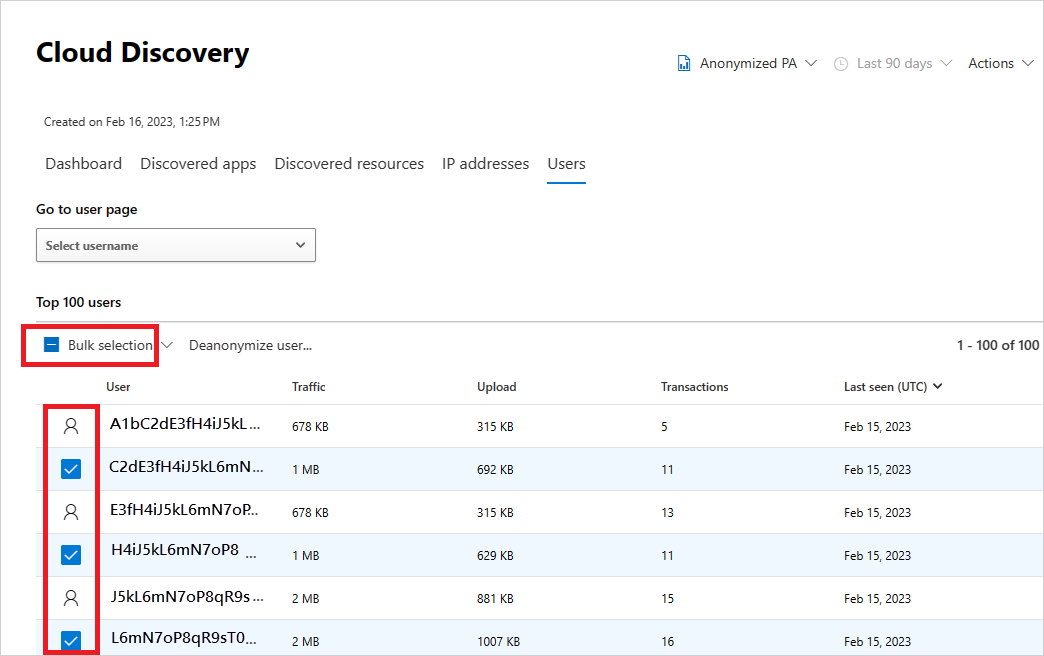Screen dimensions: 1044x656
Task: Uncheck the checkbox for user H4iJ5kL6mN7oP8
Action: [70, 554]
